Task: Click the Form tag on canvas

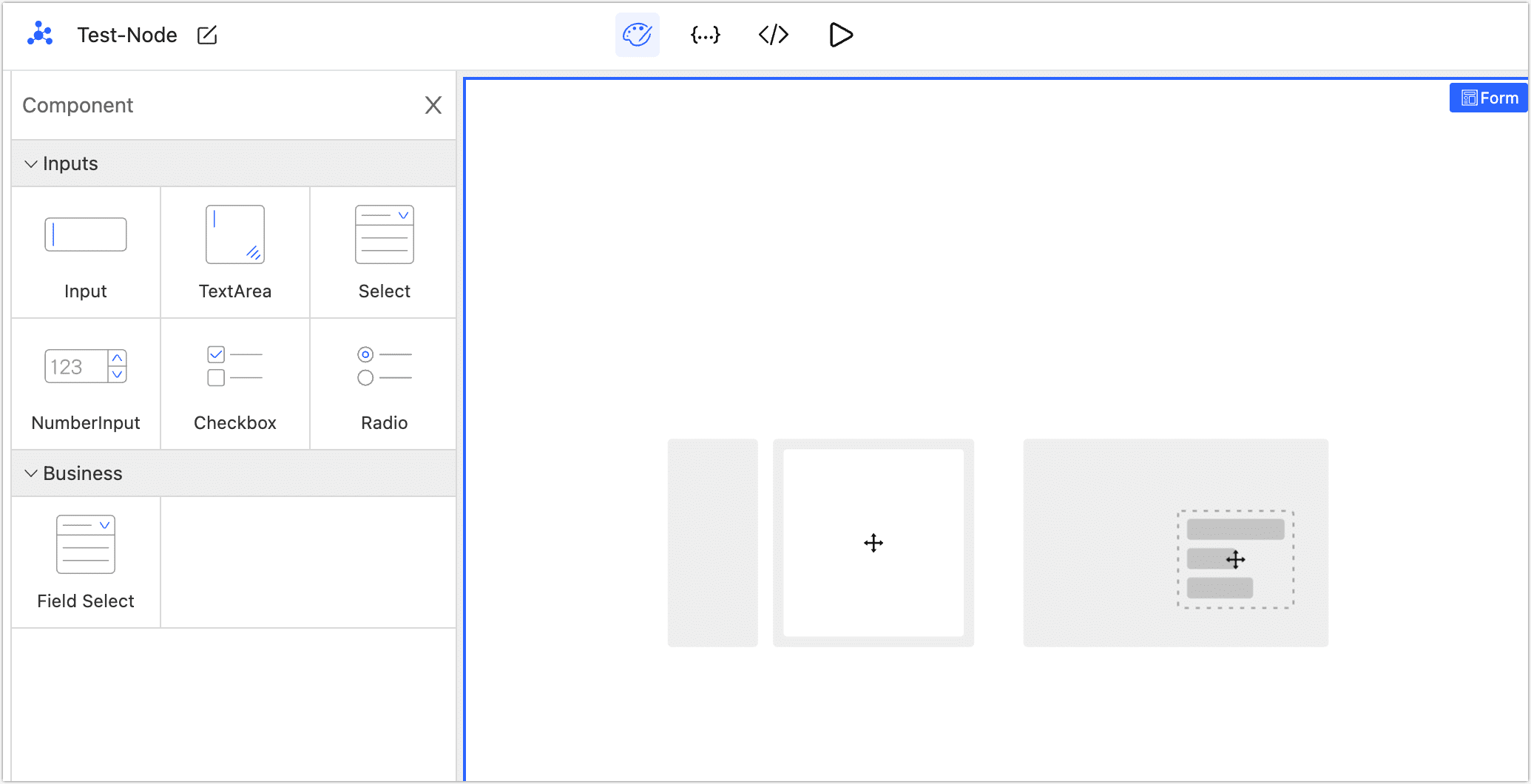Action: pyautogui.click(x=1489, y=98)
